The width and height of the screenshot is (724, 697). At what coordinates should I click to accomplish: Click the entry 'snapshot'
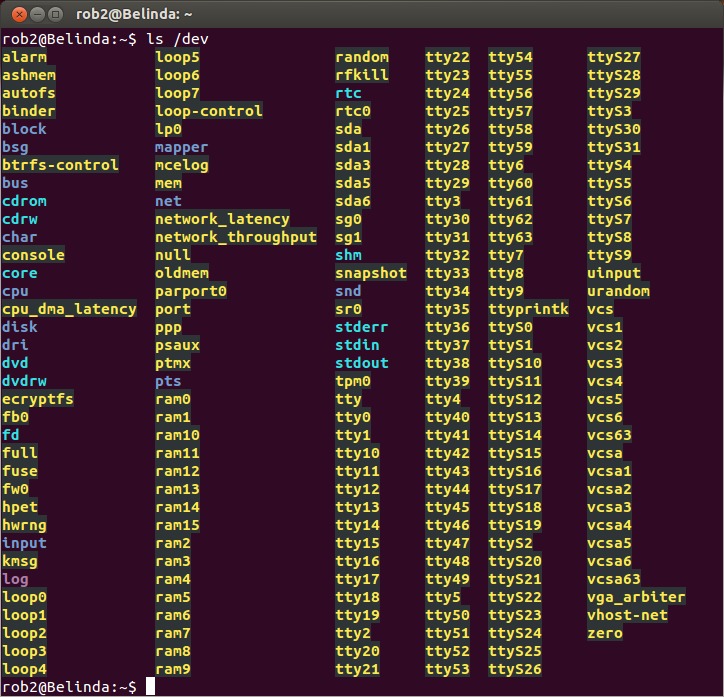tap(371, 273)
